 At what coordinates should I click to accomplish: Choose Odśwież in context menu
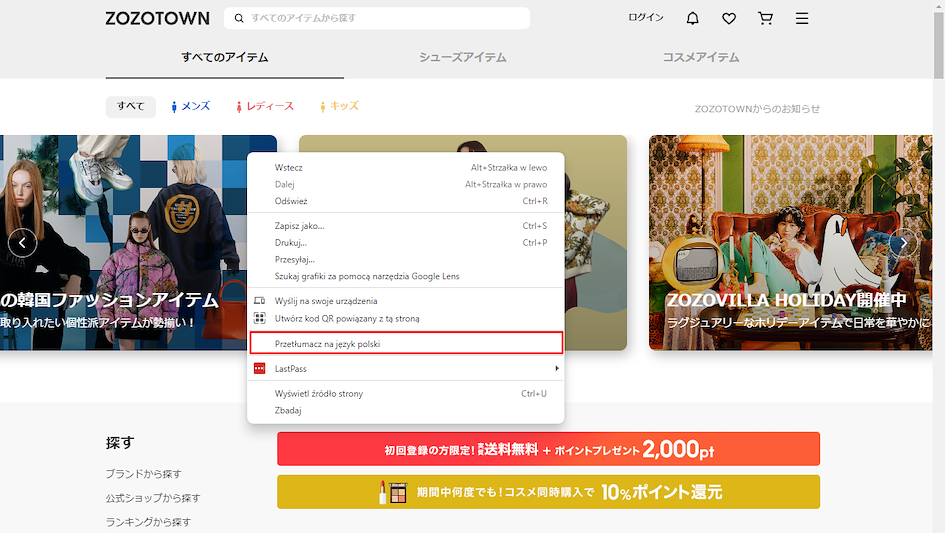pos(406,201)
